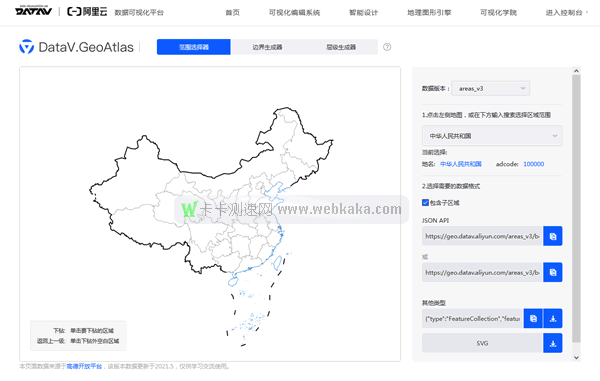
Task: Click the SVG button
Action: (482, 343)
